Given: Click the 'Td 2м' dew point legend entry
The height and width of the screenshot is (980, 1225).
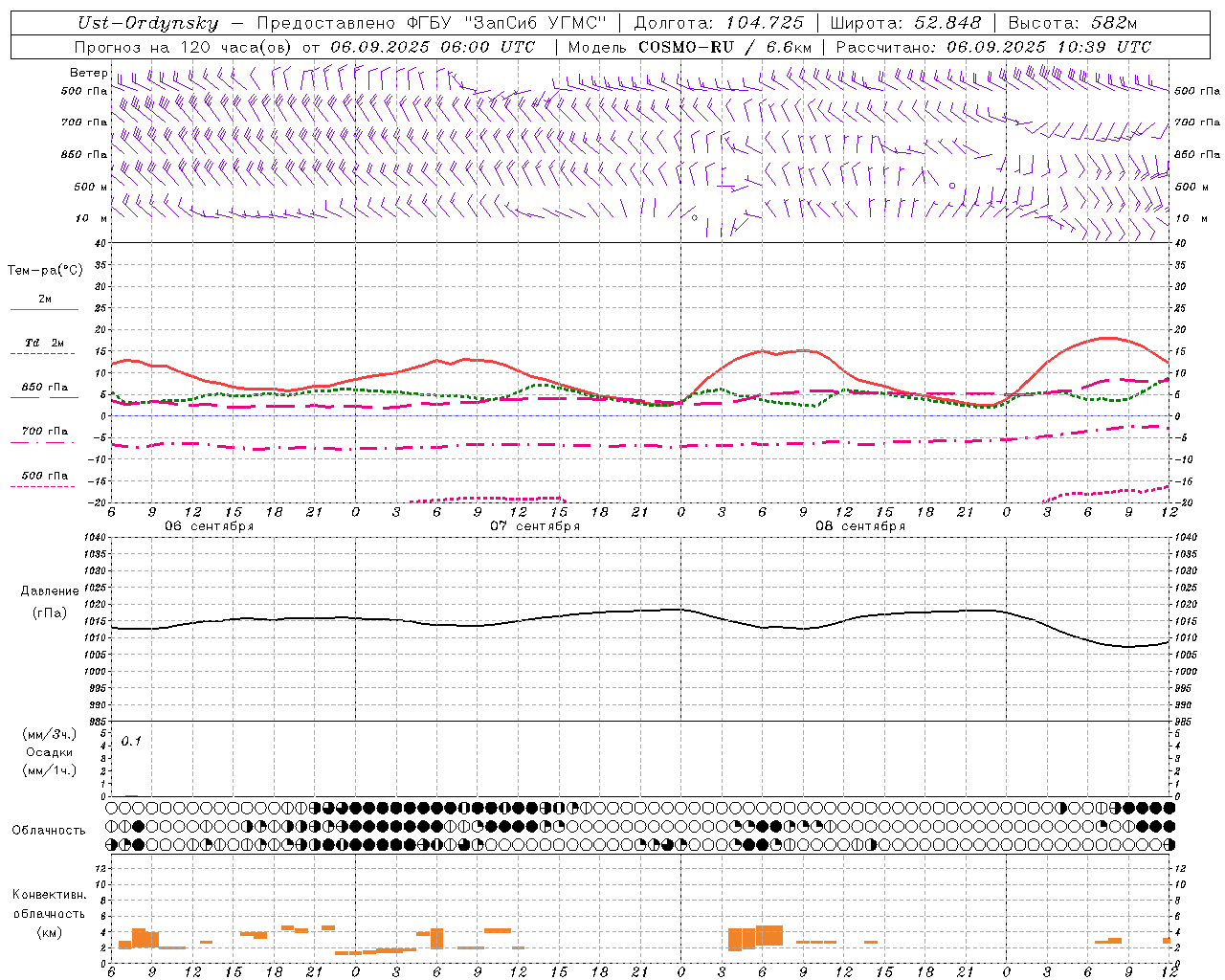Looking at the screenshot, I should coord(44,343).
